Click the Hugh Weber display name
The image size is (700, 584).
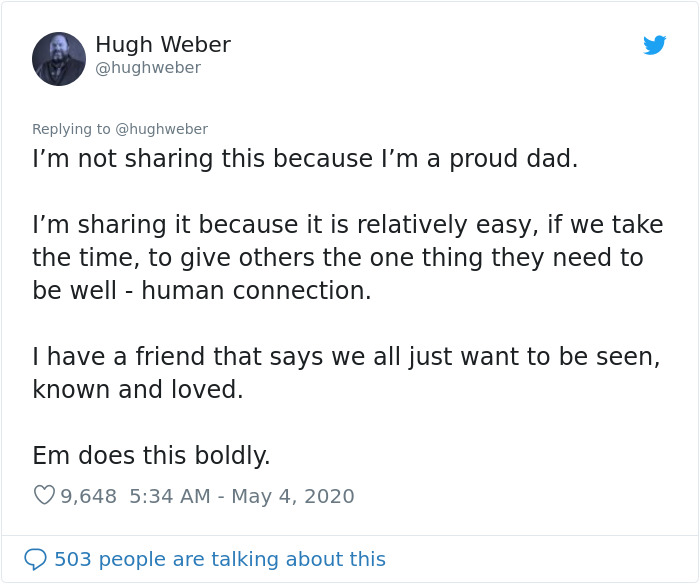coord(163,45)
